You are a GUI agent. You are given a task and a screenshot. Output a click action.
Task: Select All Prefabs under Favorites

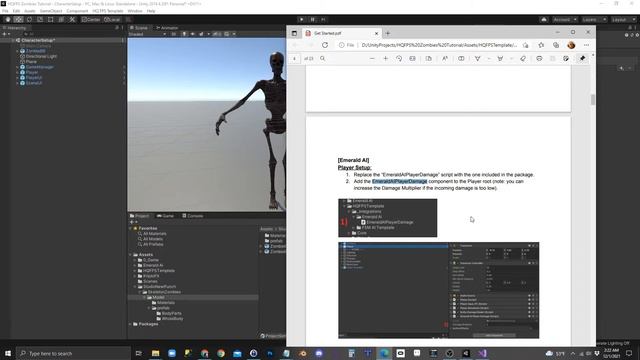point(153,244)
